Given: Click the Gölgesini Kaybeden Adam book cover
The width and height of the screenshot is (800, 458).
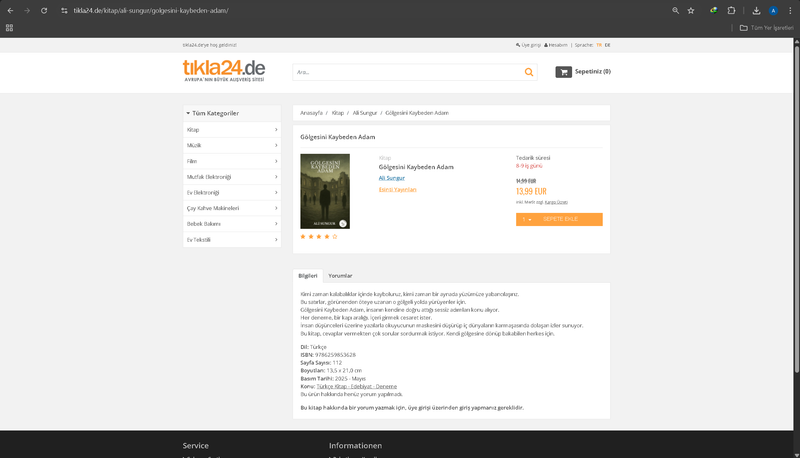Looking at the screenshot, I should tap(325, 191).
